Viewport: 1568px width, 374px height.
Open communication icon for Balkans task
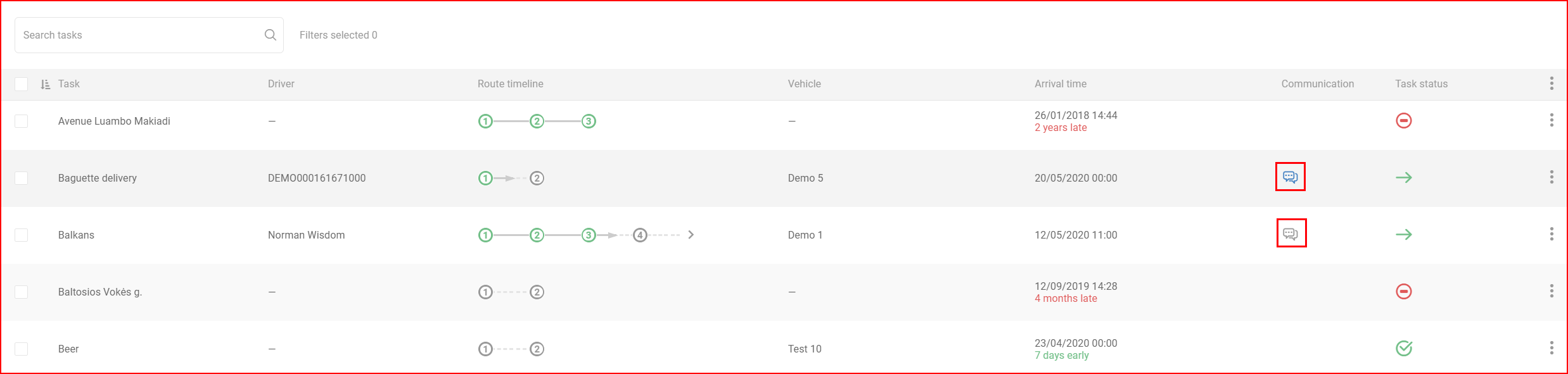click(1291, 234)
